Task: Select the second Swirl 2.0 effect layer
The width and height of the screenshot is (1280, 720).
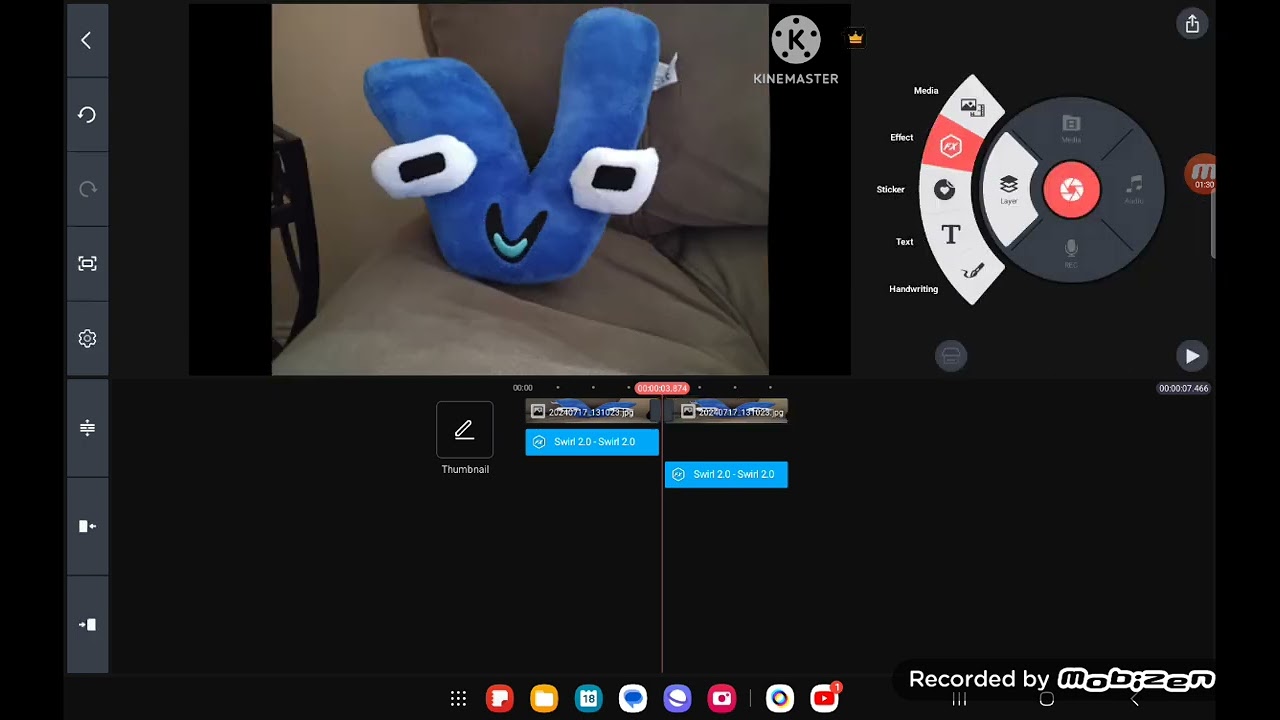Action: (x=726, y=474)
